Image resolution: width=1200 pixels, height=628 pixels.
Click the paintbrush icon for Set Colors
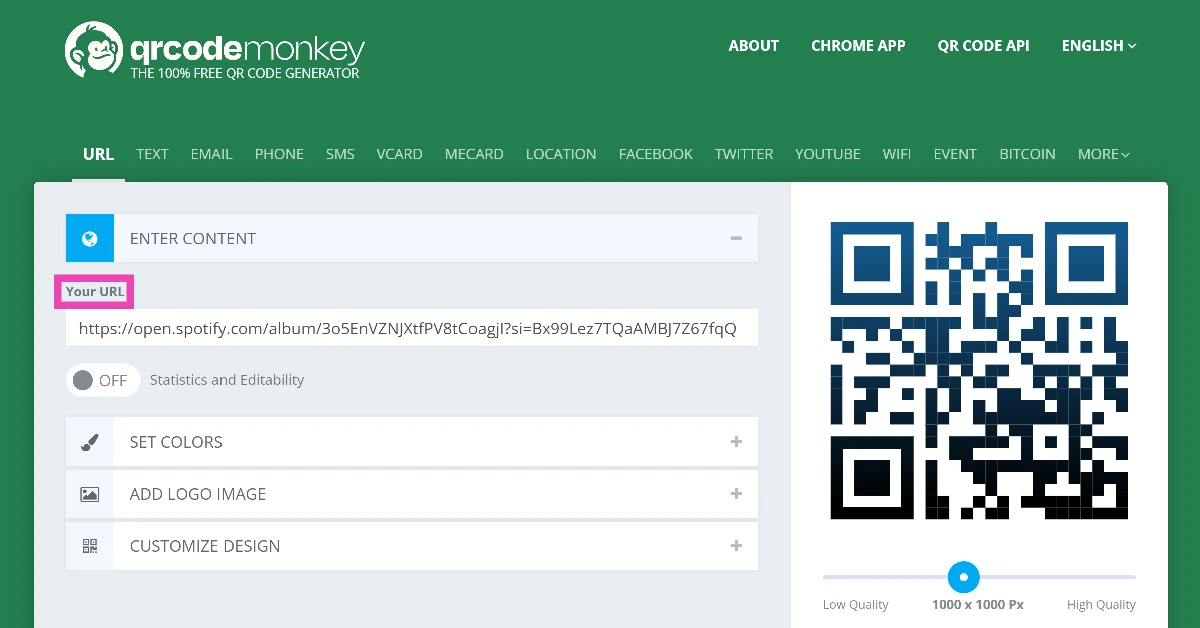(x=90, y=442)
